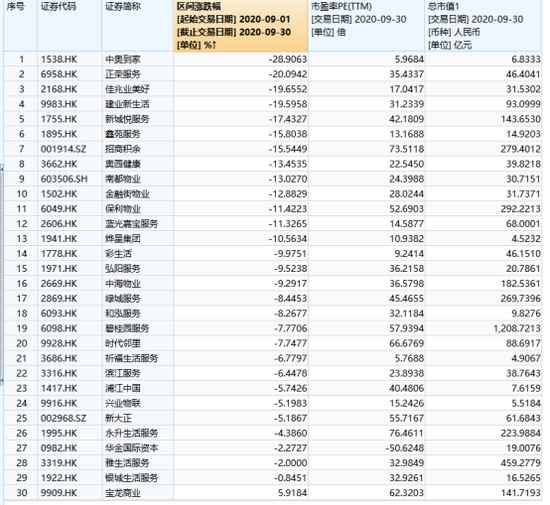The image size is (550, 505).
Task: Click the 宝龙商业 change value 5.9184
Action: pyautogui.click(x=293, y=493)
